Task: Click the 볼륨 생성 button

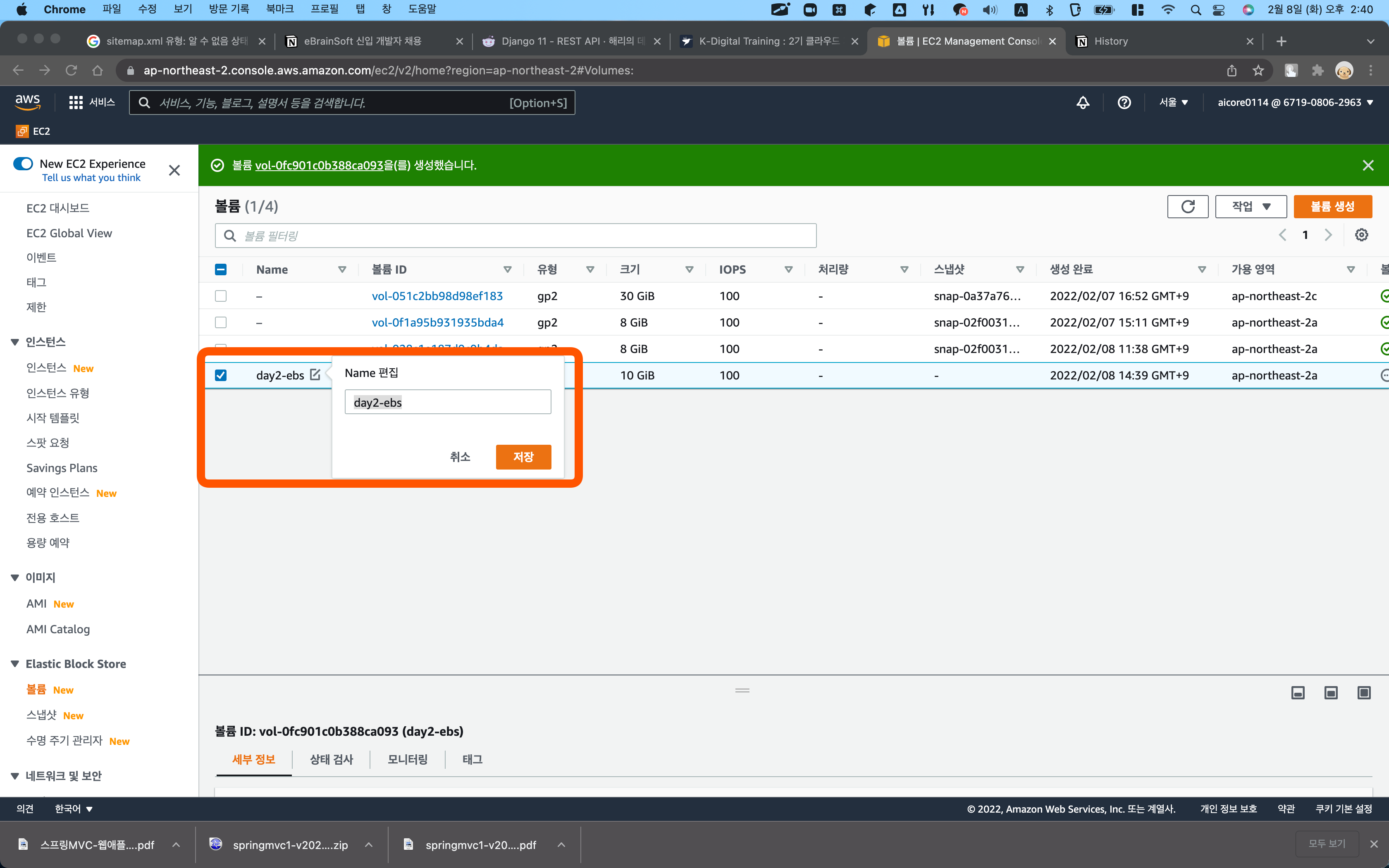Action: 1333,206
